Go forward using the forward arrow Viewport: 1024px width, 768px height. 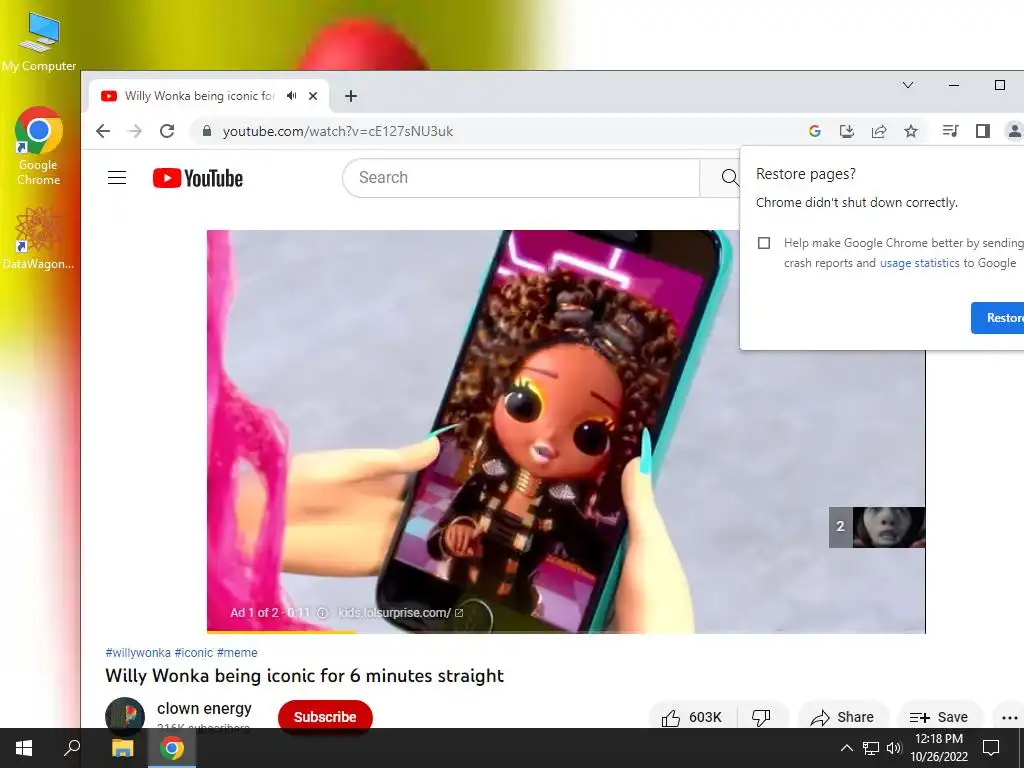[x=135, y=131]
